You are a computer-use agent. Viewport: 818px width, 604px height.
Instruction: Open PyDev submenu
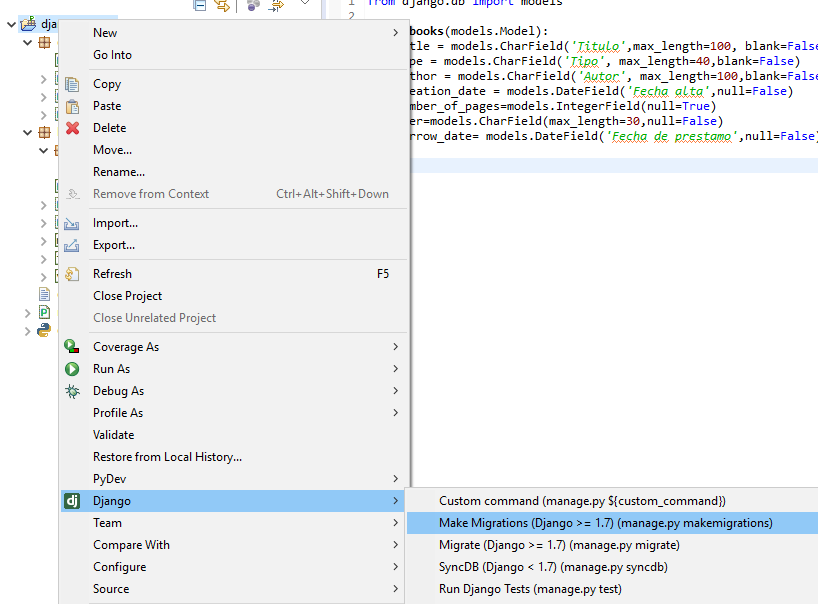coord(233,478)
